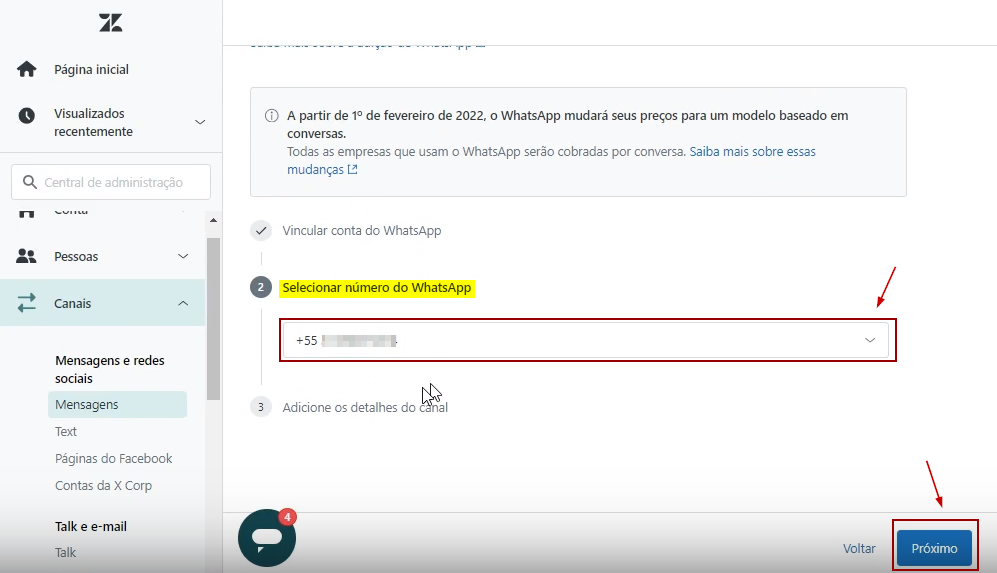997x573 pixels.
Task: Open the chat widget bubble
Action: tap(267, 538)
